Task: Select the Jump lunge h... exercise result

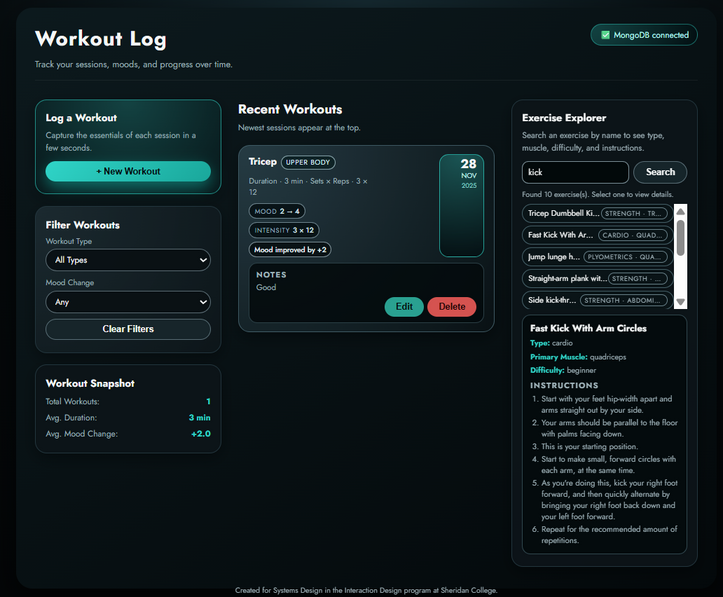Action: tap(597, 257)
